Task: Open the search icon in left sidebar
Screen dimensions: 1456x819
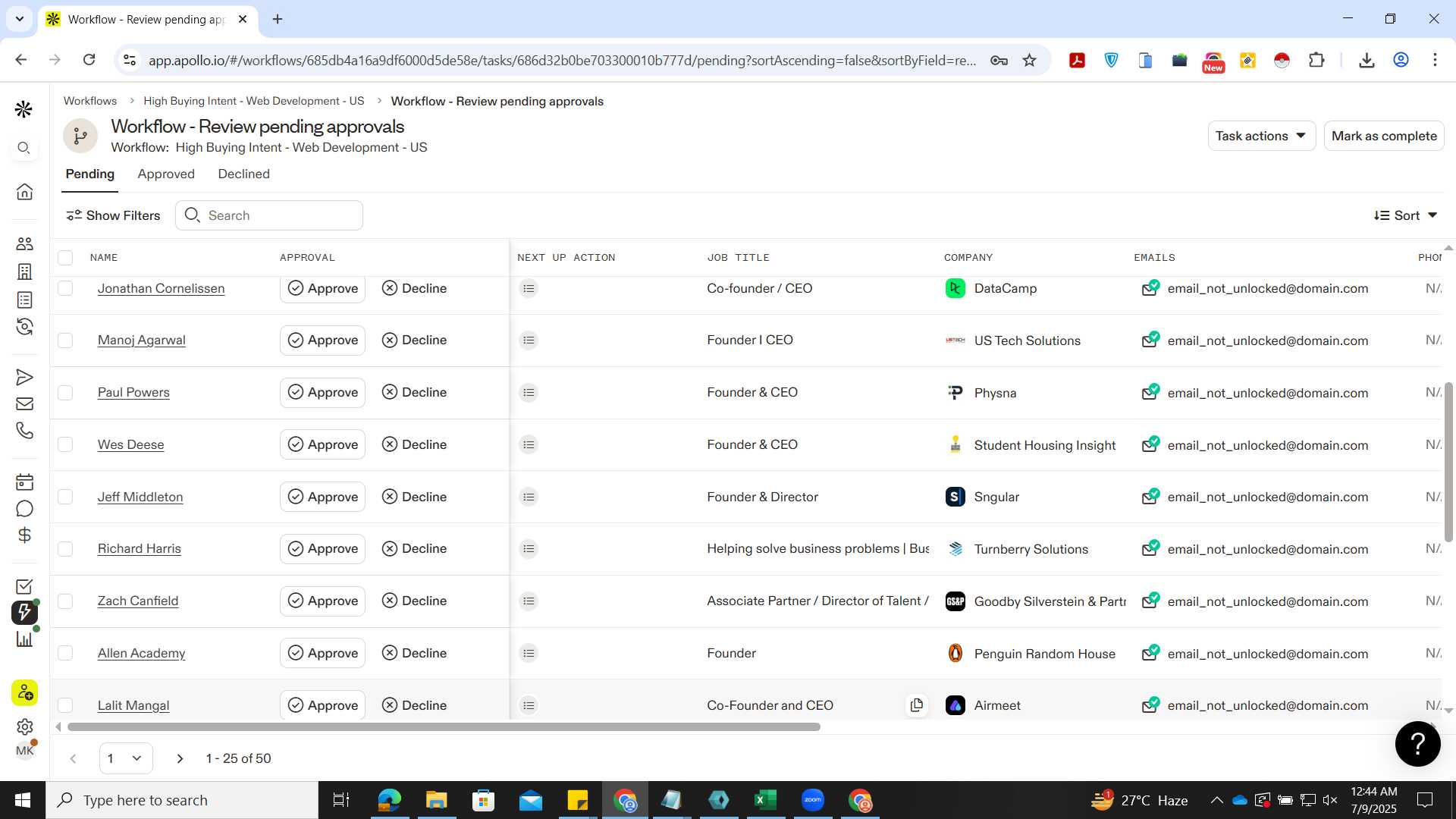Action: click(x=24, y=148)
